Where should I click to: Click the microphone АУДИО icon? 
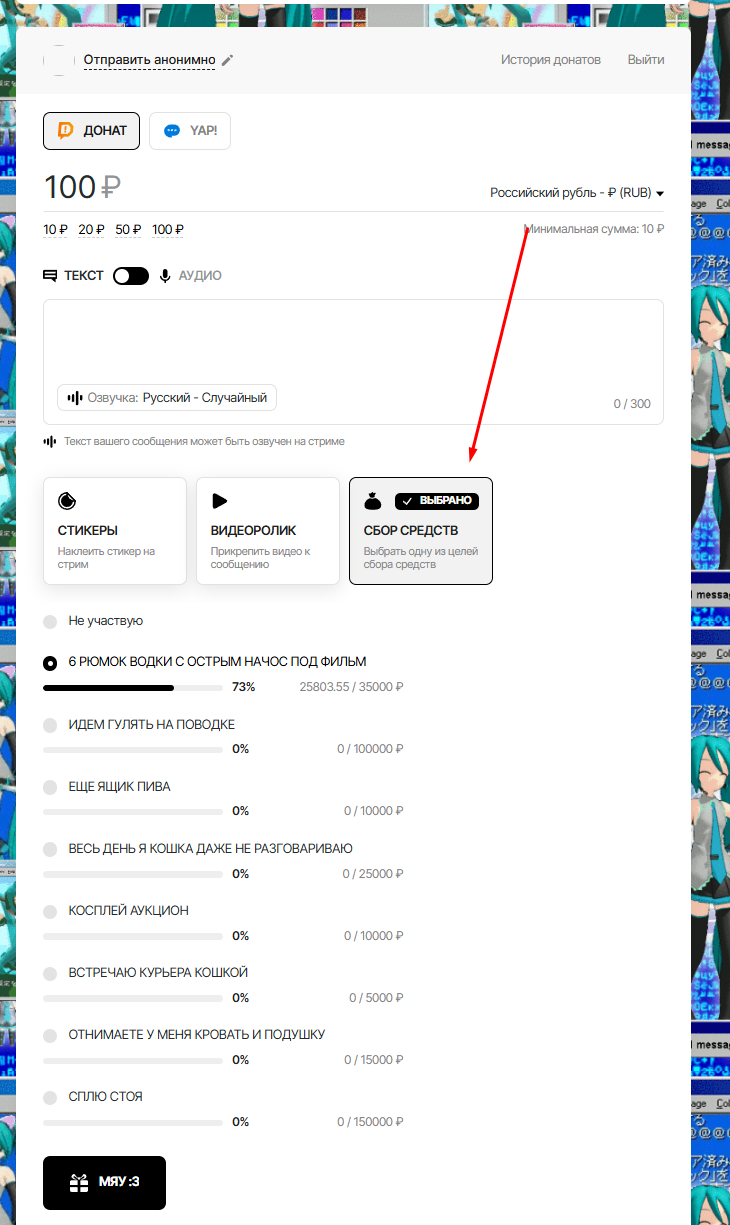[165, 276]
